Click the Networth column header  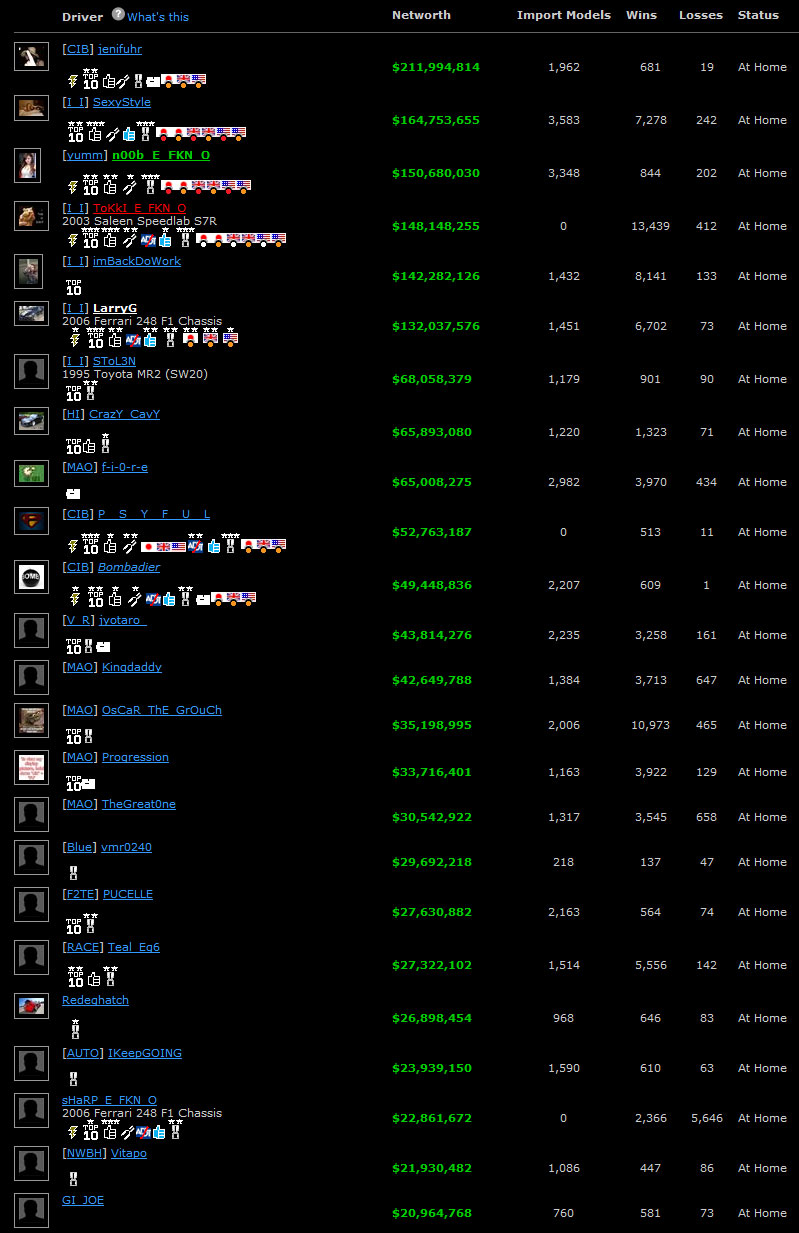(421, 15)
